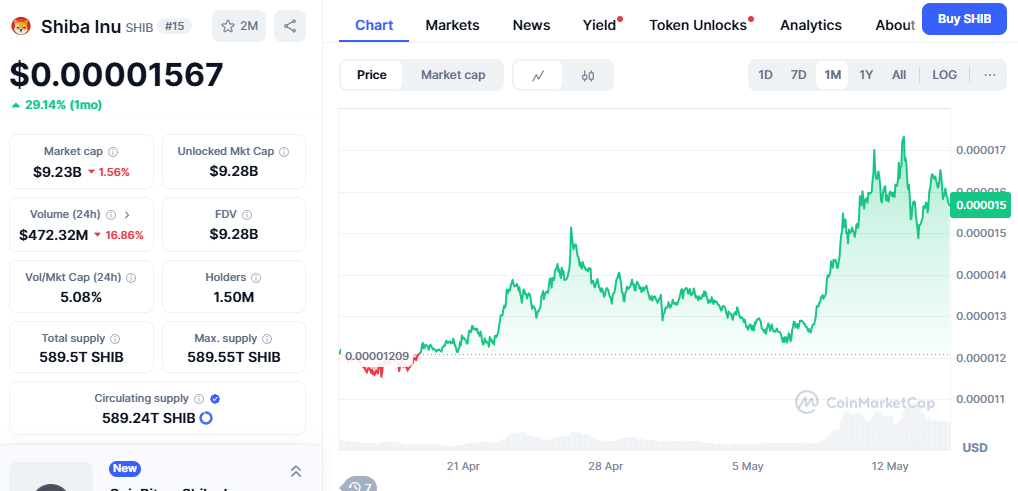This screenshot has height=491, width=1018.
Task: Expand the Volume (24h) chevron
Action: coord(127,214)
